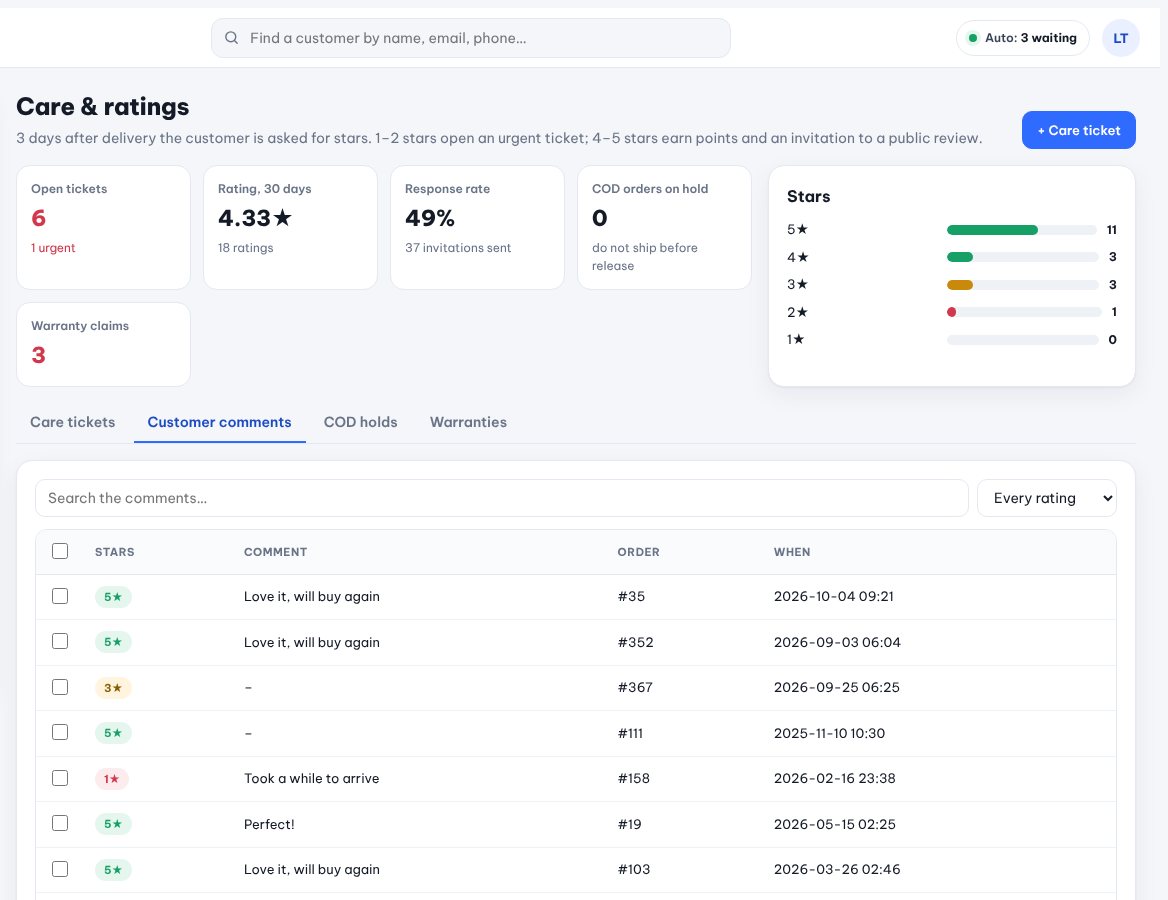Open the Every rating dropdown
The image size is (1168, 900).
click(x=1047, y=498)
